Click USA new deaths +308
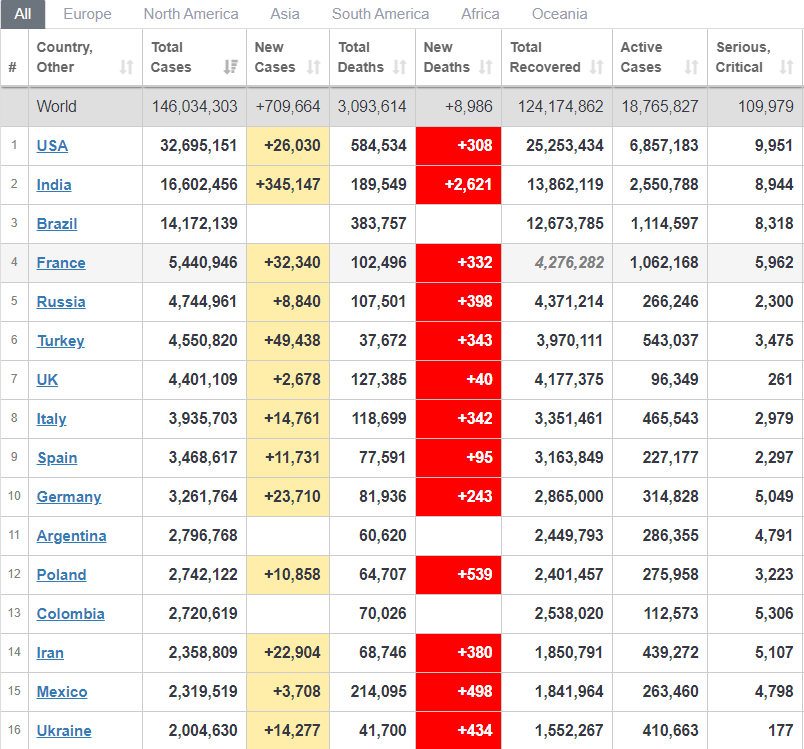 [x=475, y=146]
